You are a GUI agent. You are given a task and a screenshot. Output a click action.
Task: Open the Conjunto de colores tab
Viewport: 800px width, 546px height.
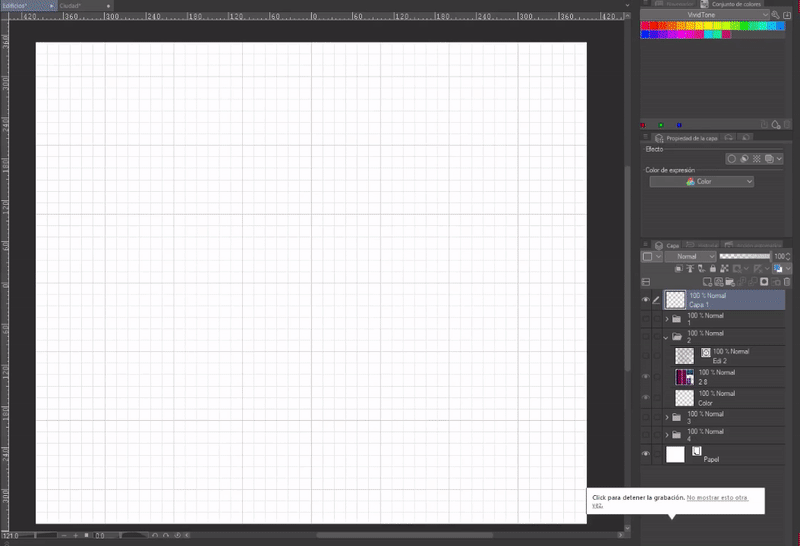tap(732, 4)
